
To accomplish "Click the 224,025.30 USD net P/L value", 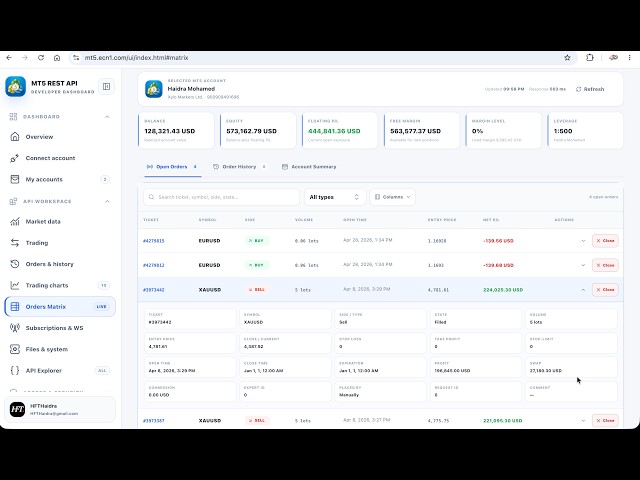I will point(503,290).
